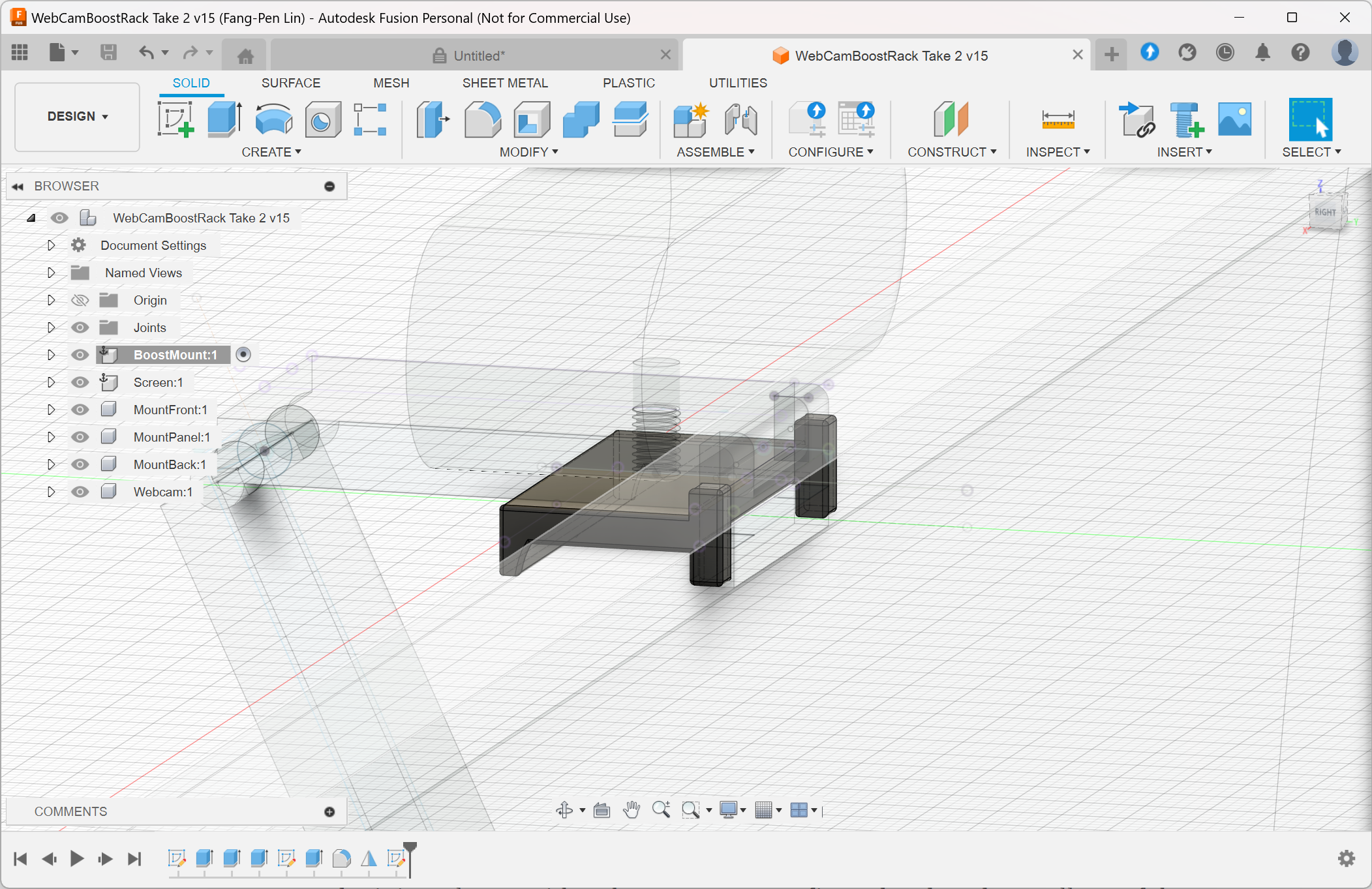Click the Utilities ribbon tab
Image resolution: width=1372 pixels, height=889 pixels.
pos(738,83)
